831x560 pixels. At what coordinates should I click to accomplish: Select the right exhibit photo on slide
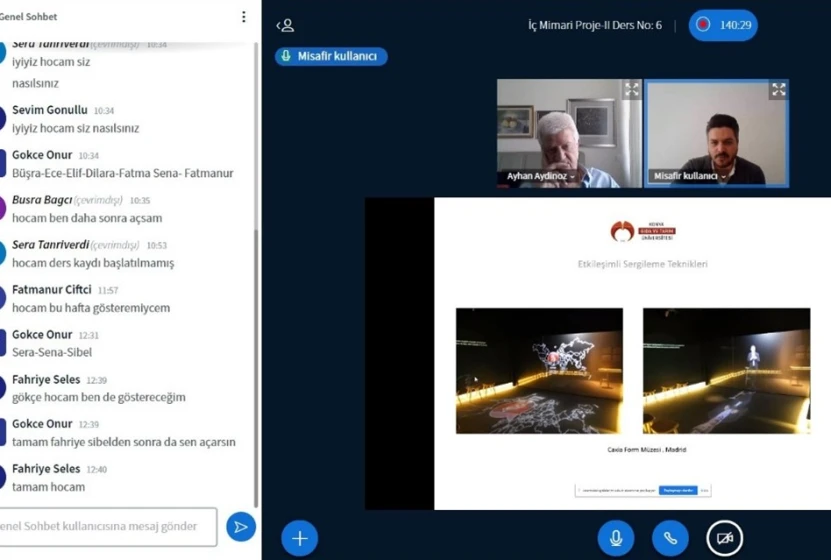pos(726,370)
